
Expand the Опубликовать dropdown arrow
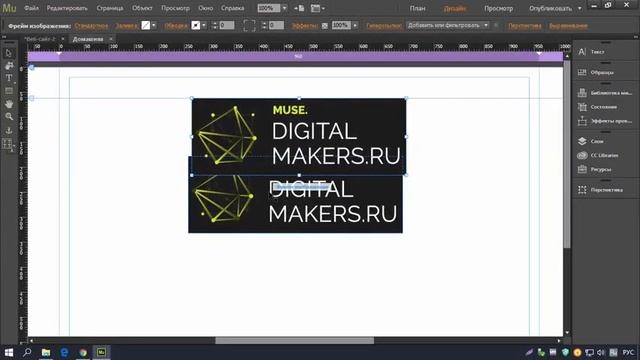click(x=580, y=8)
